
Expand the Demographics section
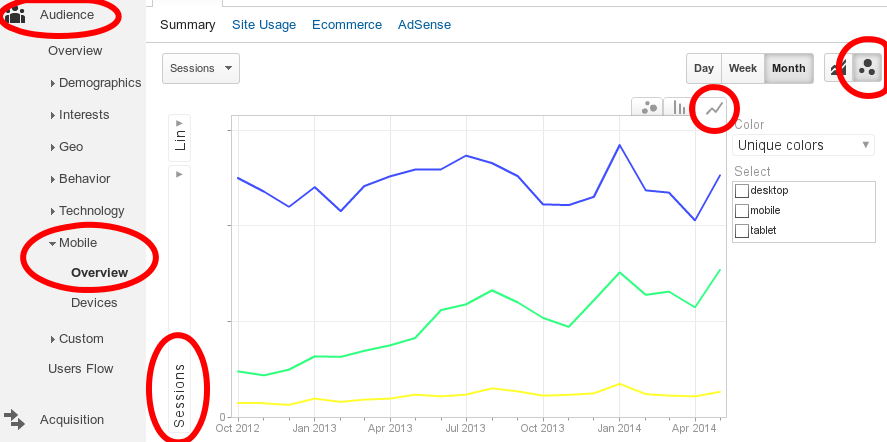pyautogui.click(x=96, y=83)
